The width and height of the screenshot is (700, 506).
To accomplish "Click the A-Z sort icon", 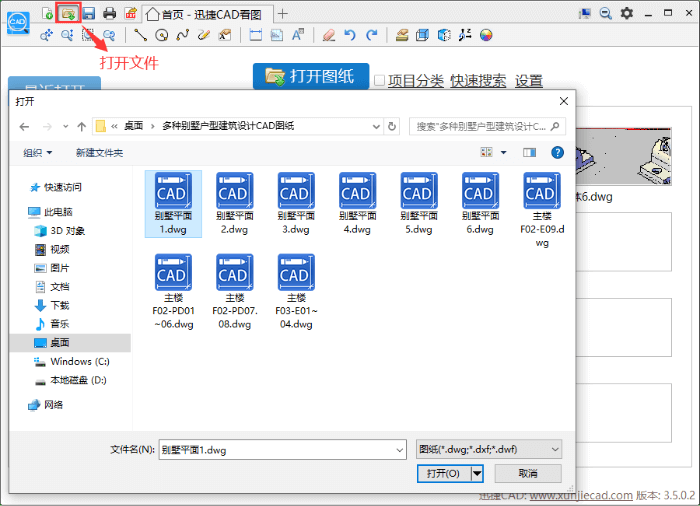I will click(465, 35).
